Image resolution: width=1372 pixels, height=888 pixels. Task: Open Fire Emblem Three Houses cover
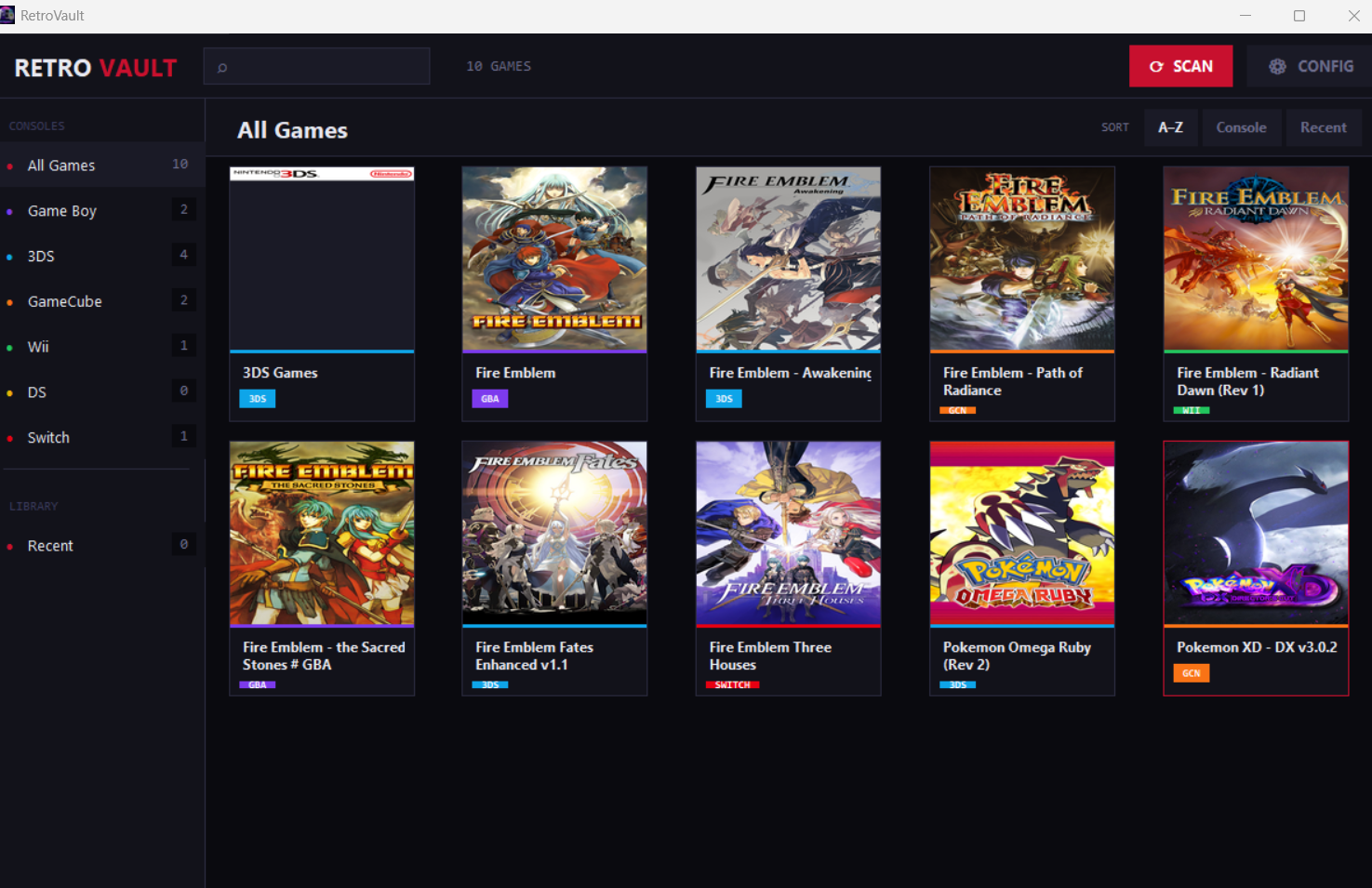coord(788,533)
